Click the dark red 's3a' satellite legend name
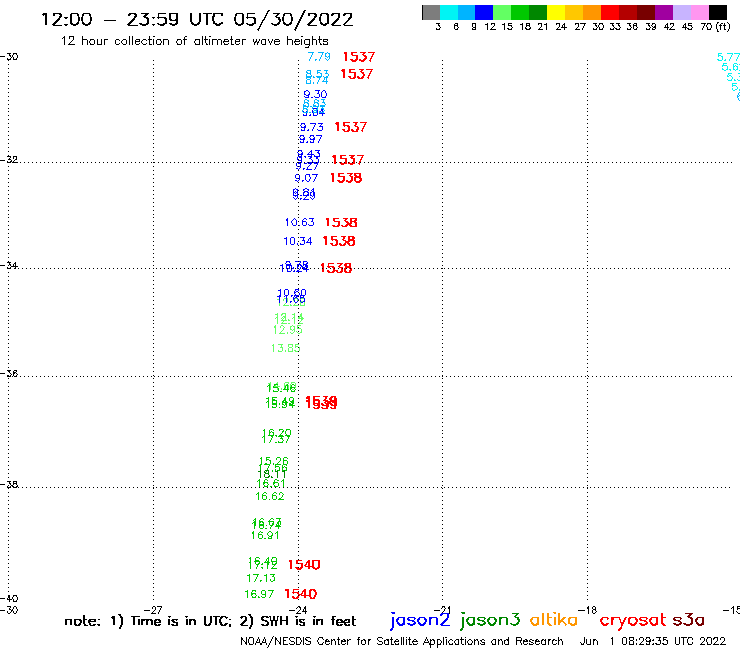The width and height of the screenshot is (740, 650). point(688,620)
